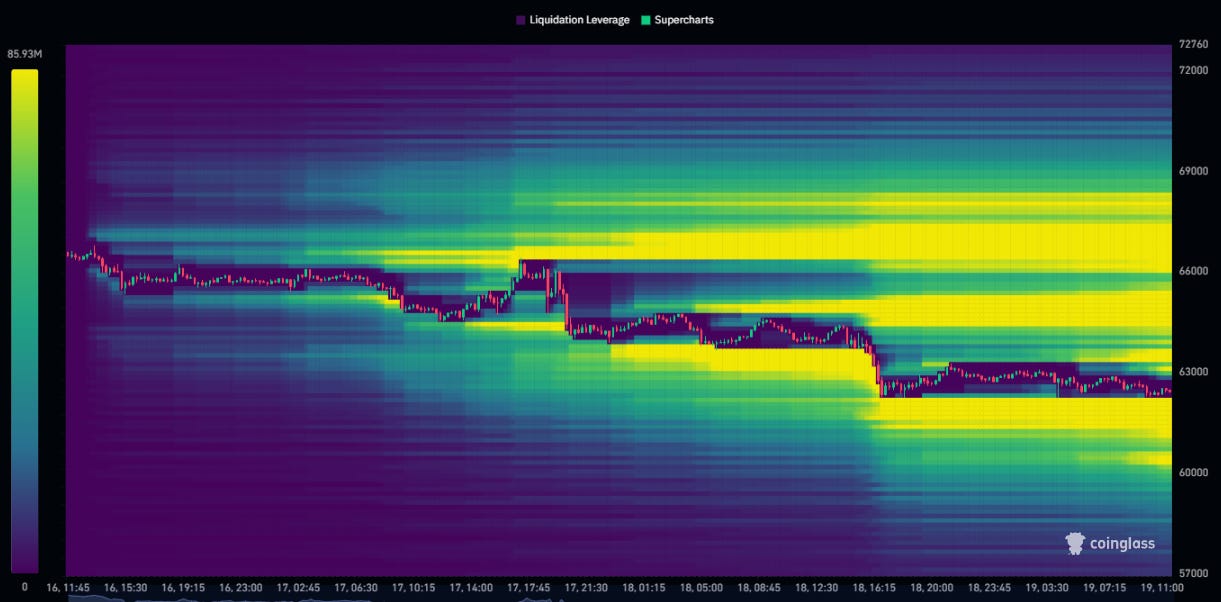The image size is (1221, 602).
Task: Click the "17, 17:45" time axis label
Action: pos(528,588)
